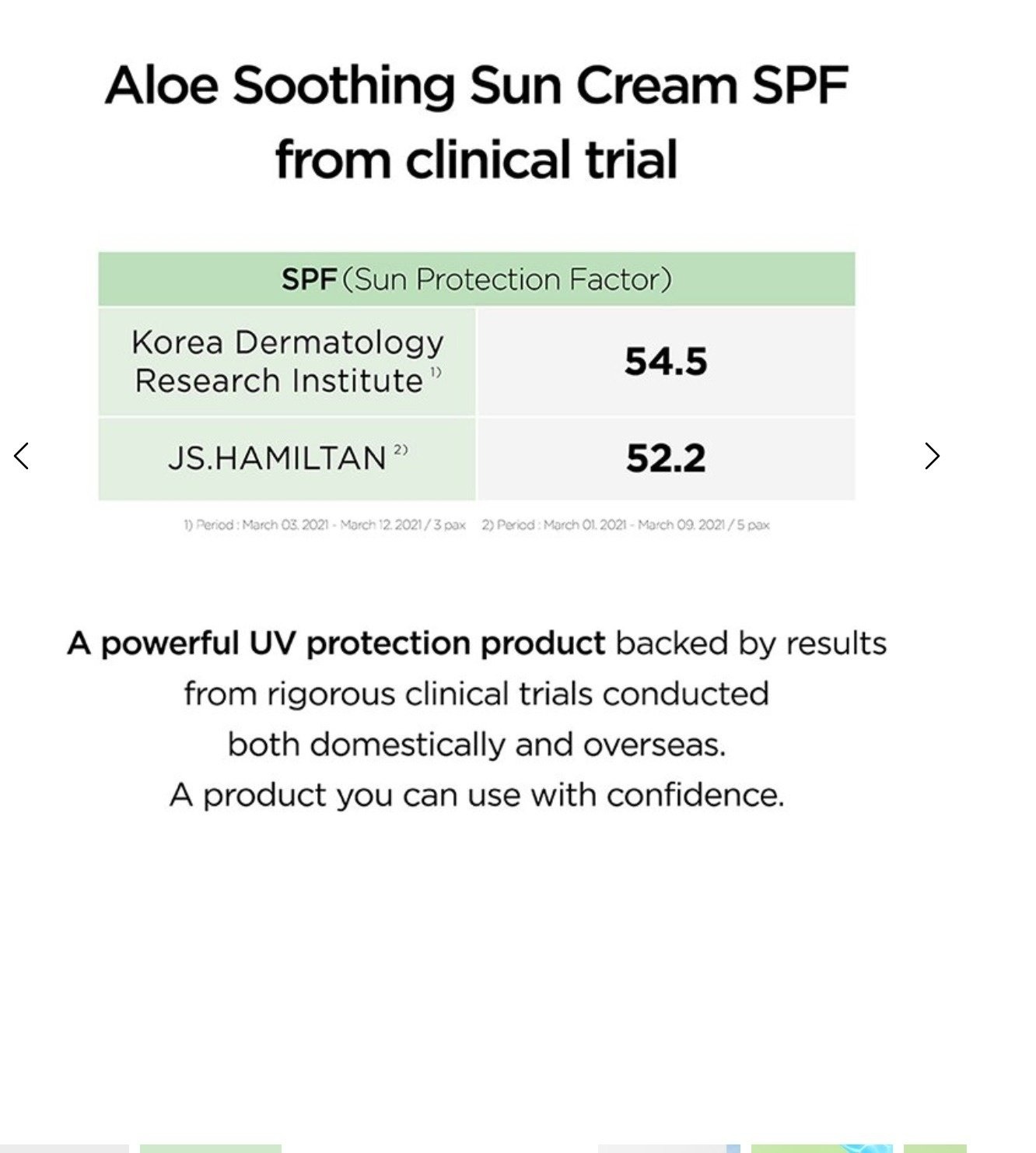
Task: Click the "both domestically and overseas." line
Action: [x=476, y=745]
